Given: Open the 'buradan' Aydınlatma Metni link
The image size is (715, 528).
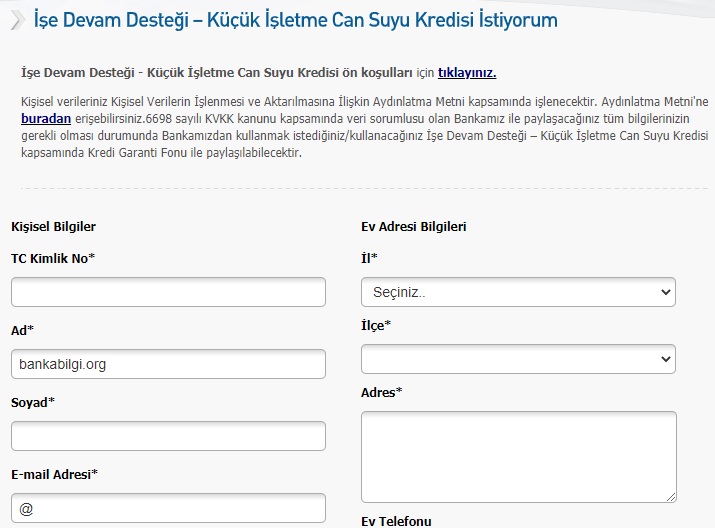Looking at the screenshot, I should pyautogui.click(x=46, y=119).
